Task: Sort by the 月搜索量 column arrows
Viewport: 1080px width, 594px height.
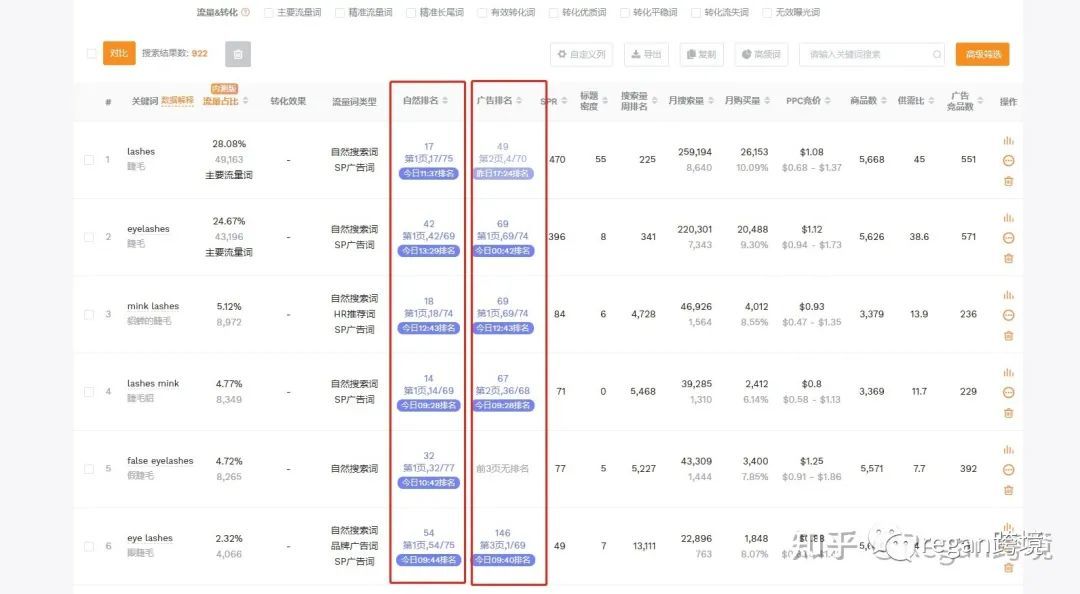Action: tap(711, 101)
